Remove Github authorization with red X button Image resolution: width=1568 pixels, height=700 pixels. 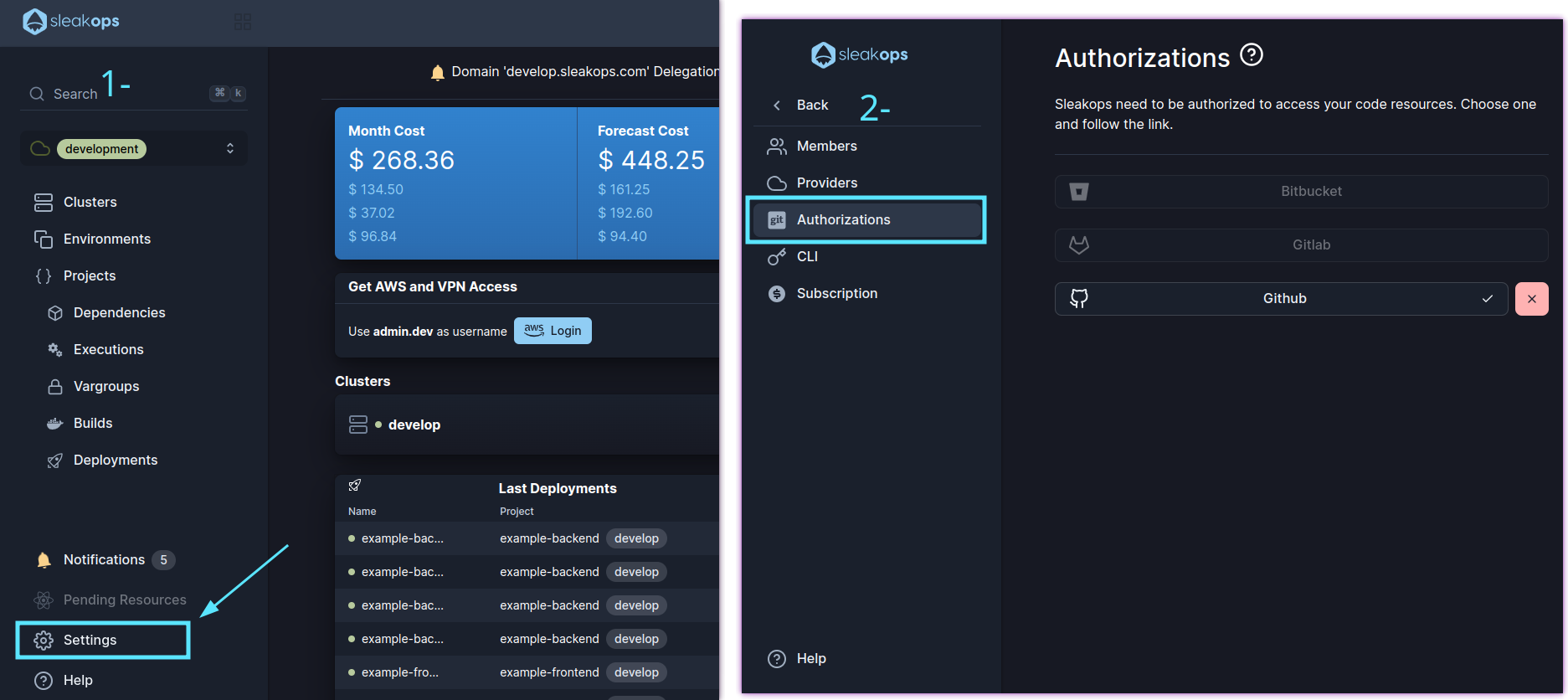[x=1532, y=299]
